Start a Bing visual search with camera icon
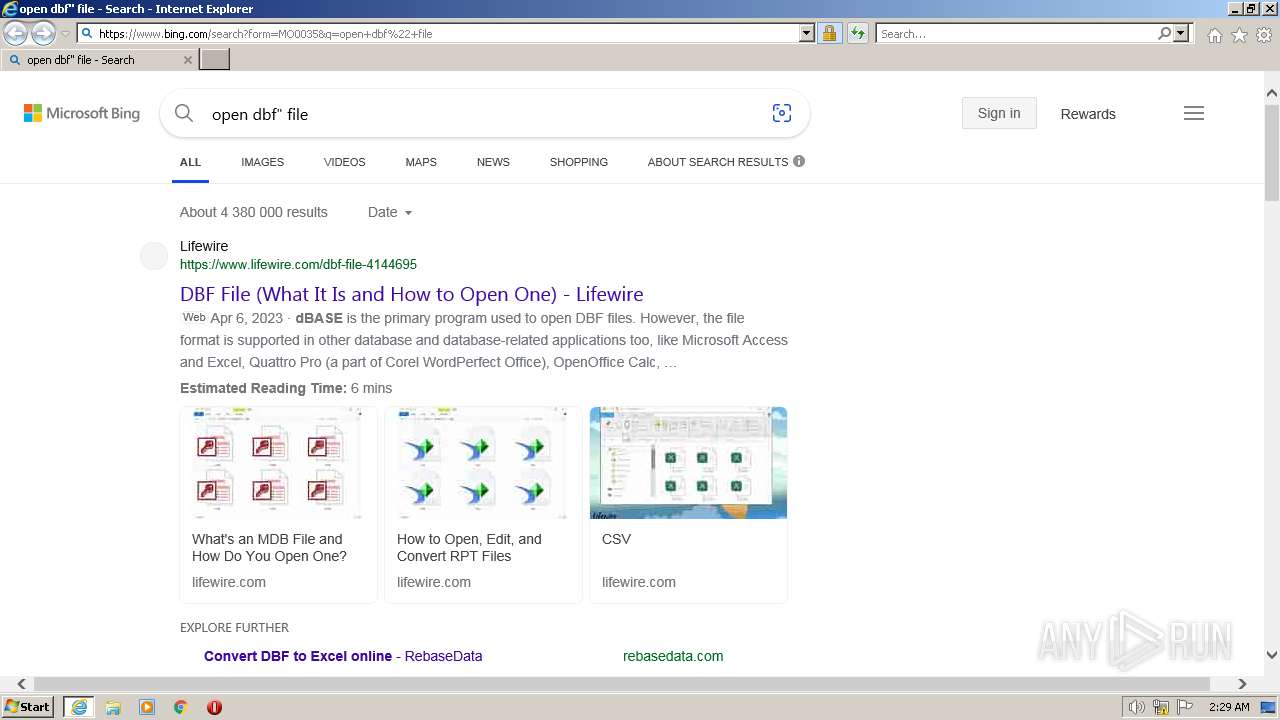Screen dimensions: 1280x720 (x=782, y=114)
